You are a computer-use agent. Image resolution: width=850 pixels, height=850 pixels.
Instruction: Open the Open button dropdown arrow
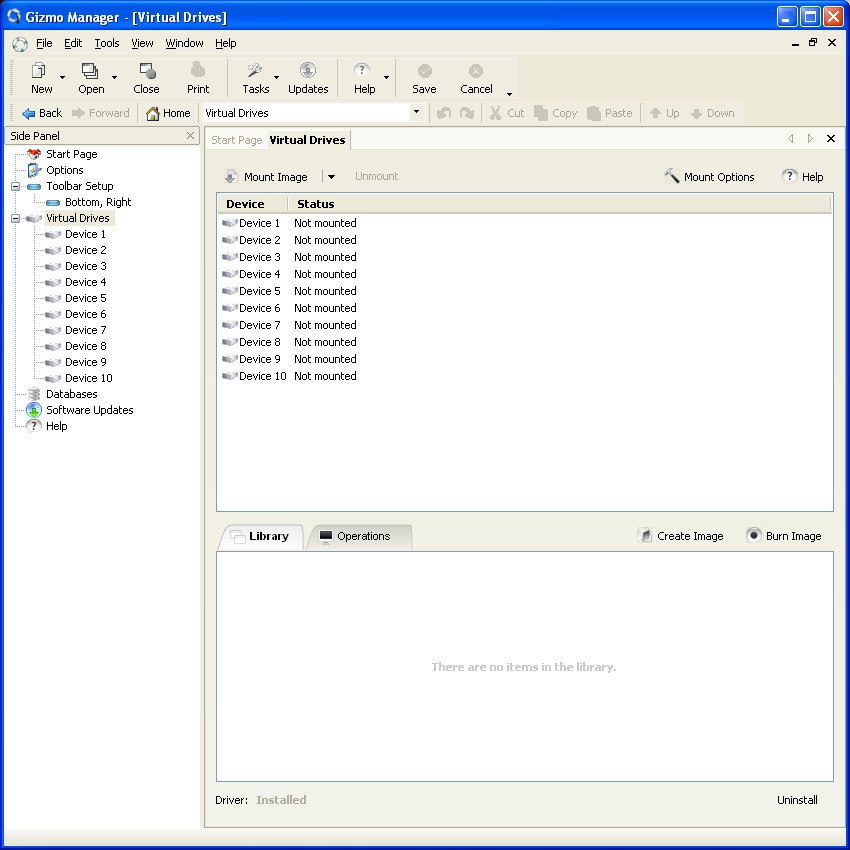[x=114, y=78]
